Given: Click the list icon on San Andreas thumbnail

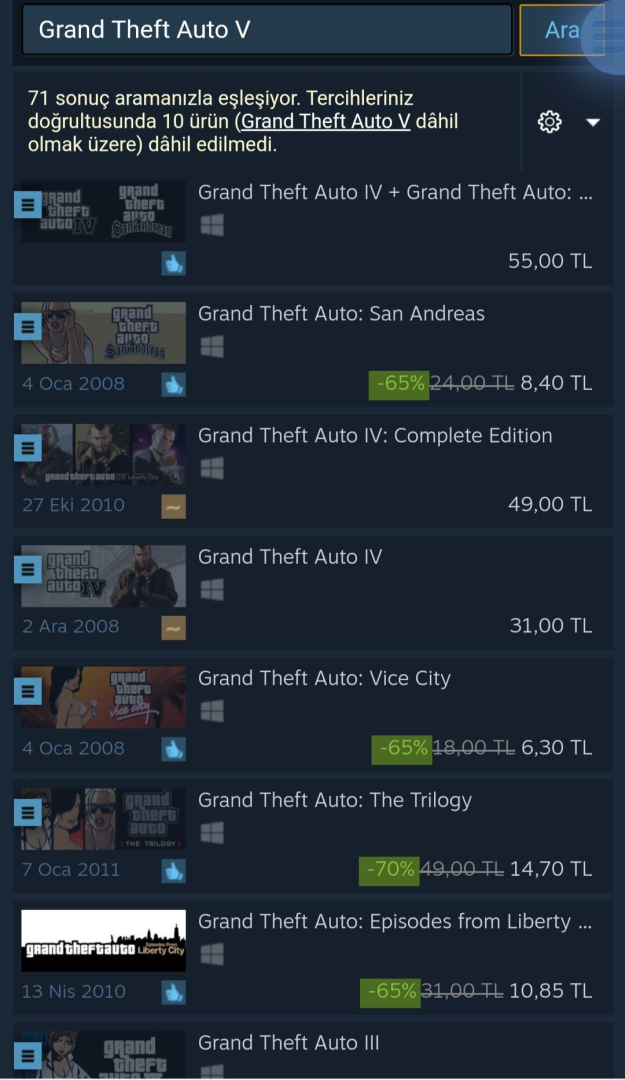Looking at the screenshot, I should pos(28,326).
